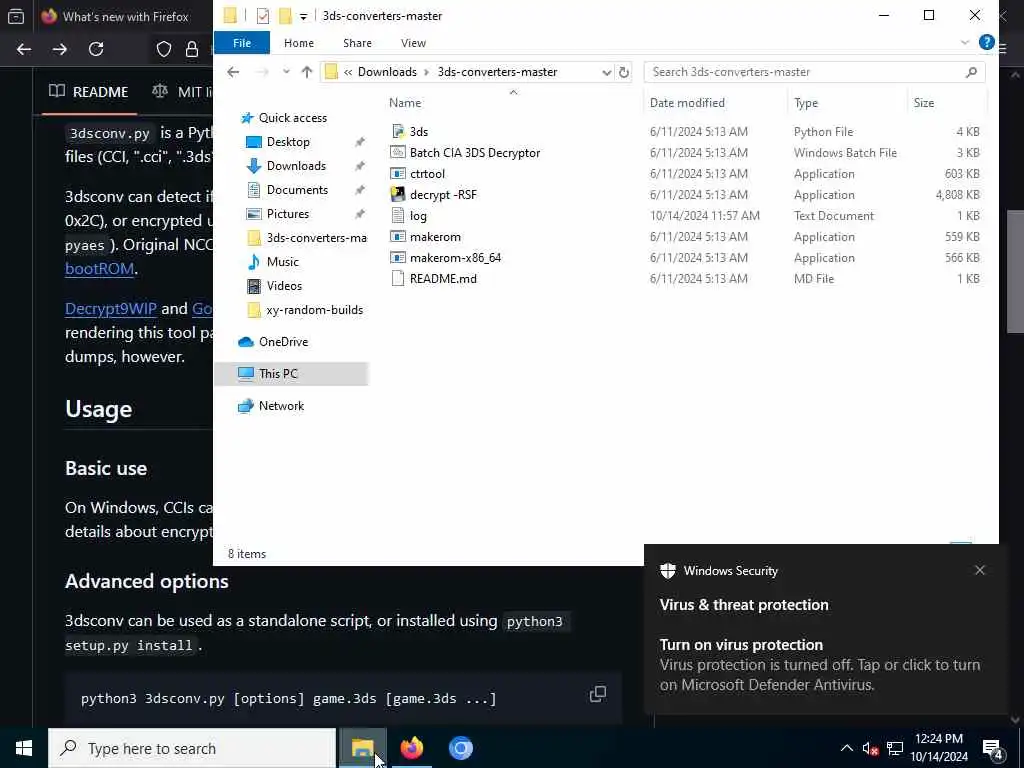The height and width of the screenshot is (768, 1024).
Task: Sort files by the Name column
Action: click(x=405, y=103)
